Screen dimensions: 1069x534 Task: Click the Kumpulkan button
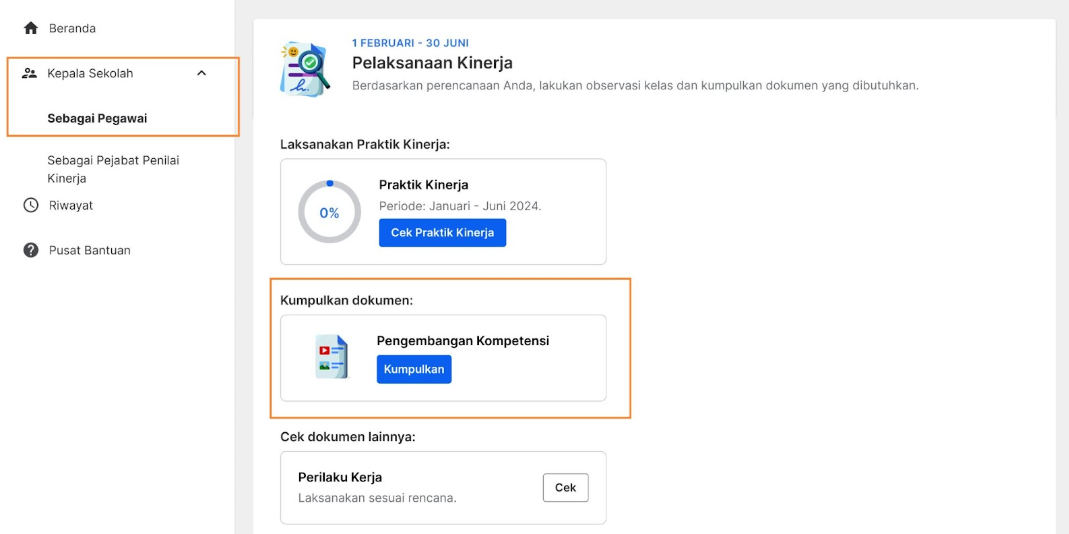[414, 370]
